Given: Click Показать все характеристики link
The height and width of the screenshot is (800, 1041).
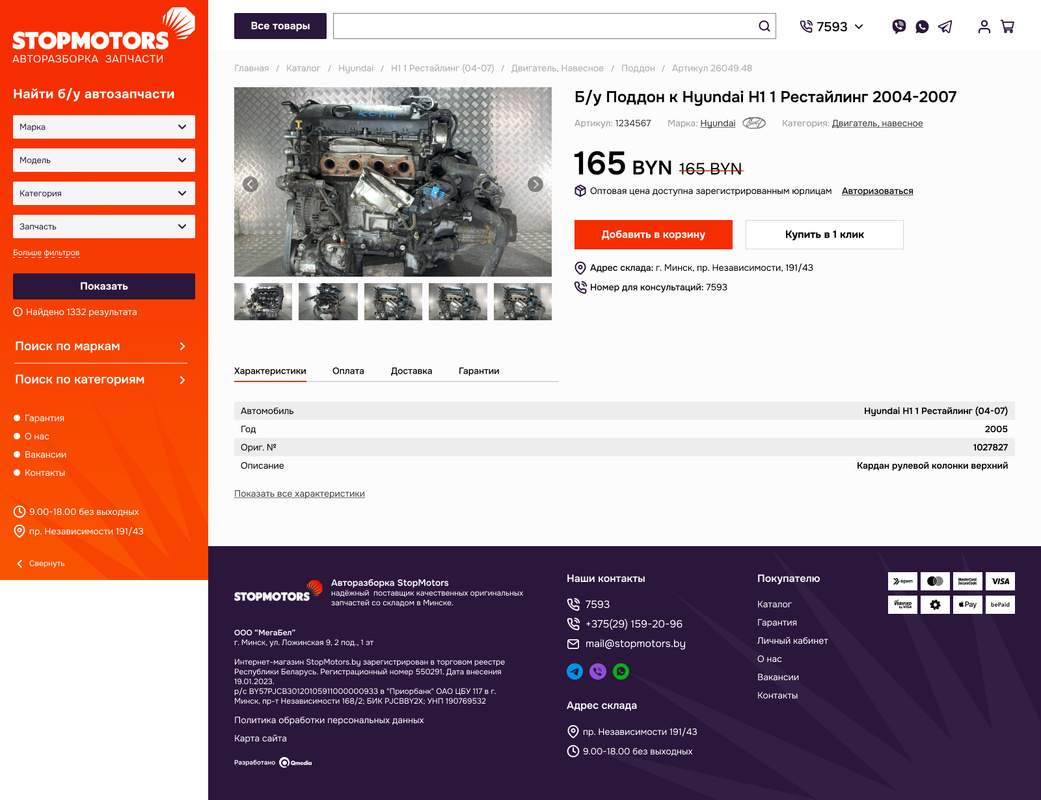Looking at the screenshot, I should 299,493.
